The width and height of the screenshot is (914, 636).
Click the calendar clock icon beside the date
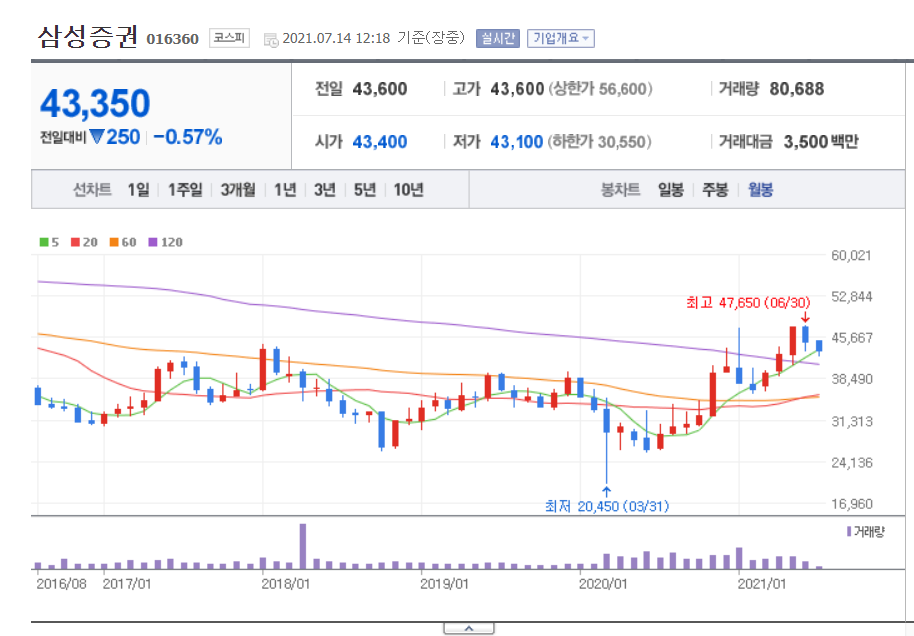[x=271, y=40]
